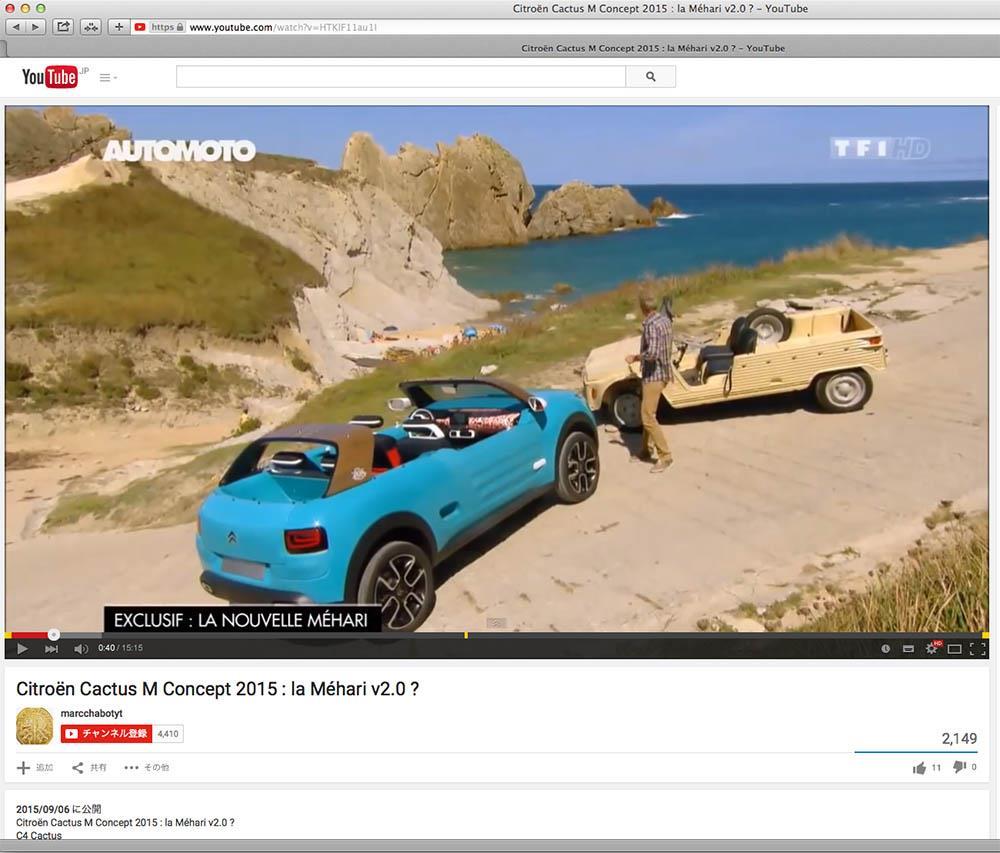This screenshot has width=1000, height=853.
Task: Open the その他 more actions menu
Action: (x=147, y=768)
